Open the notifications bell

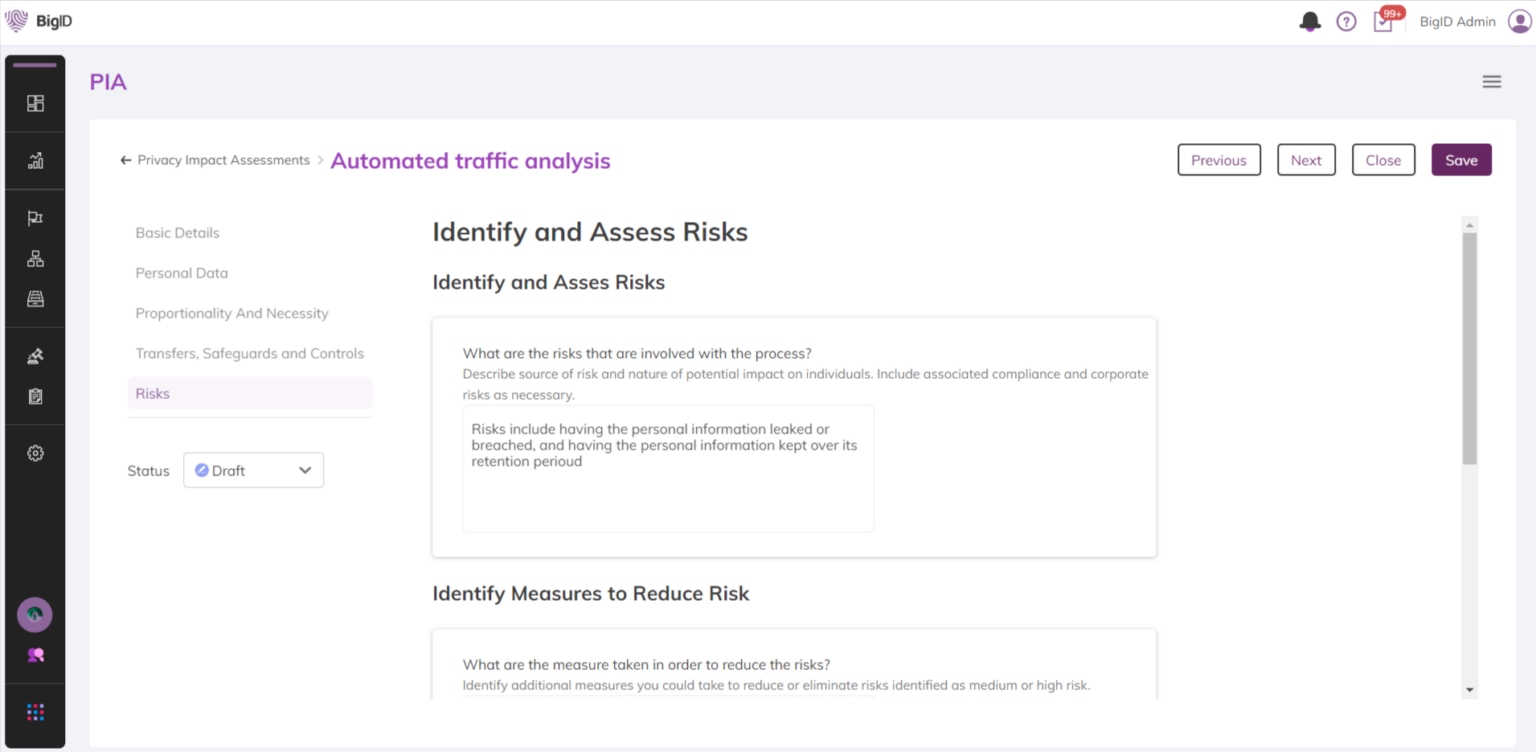coord(1309,21)
